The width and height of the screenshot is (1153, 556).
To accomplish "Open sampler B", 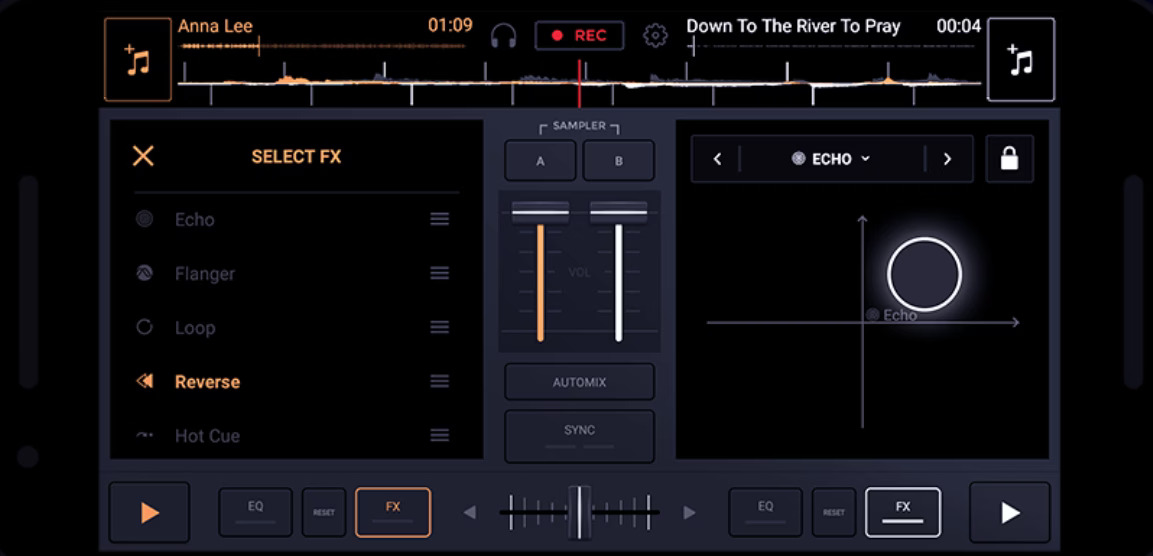I will [618, 160].
